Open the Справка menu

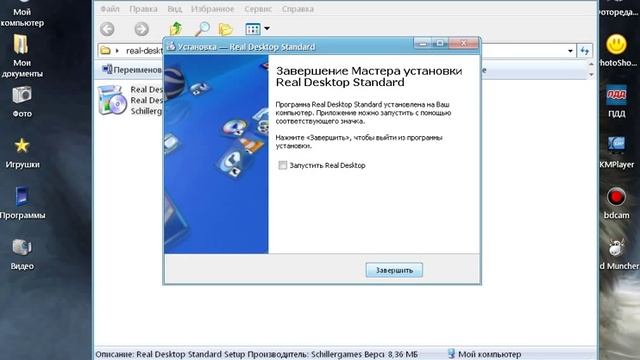click(x=298, y=9)
